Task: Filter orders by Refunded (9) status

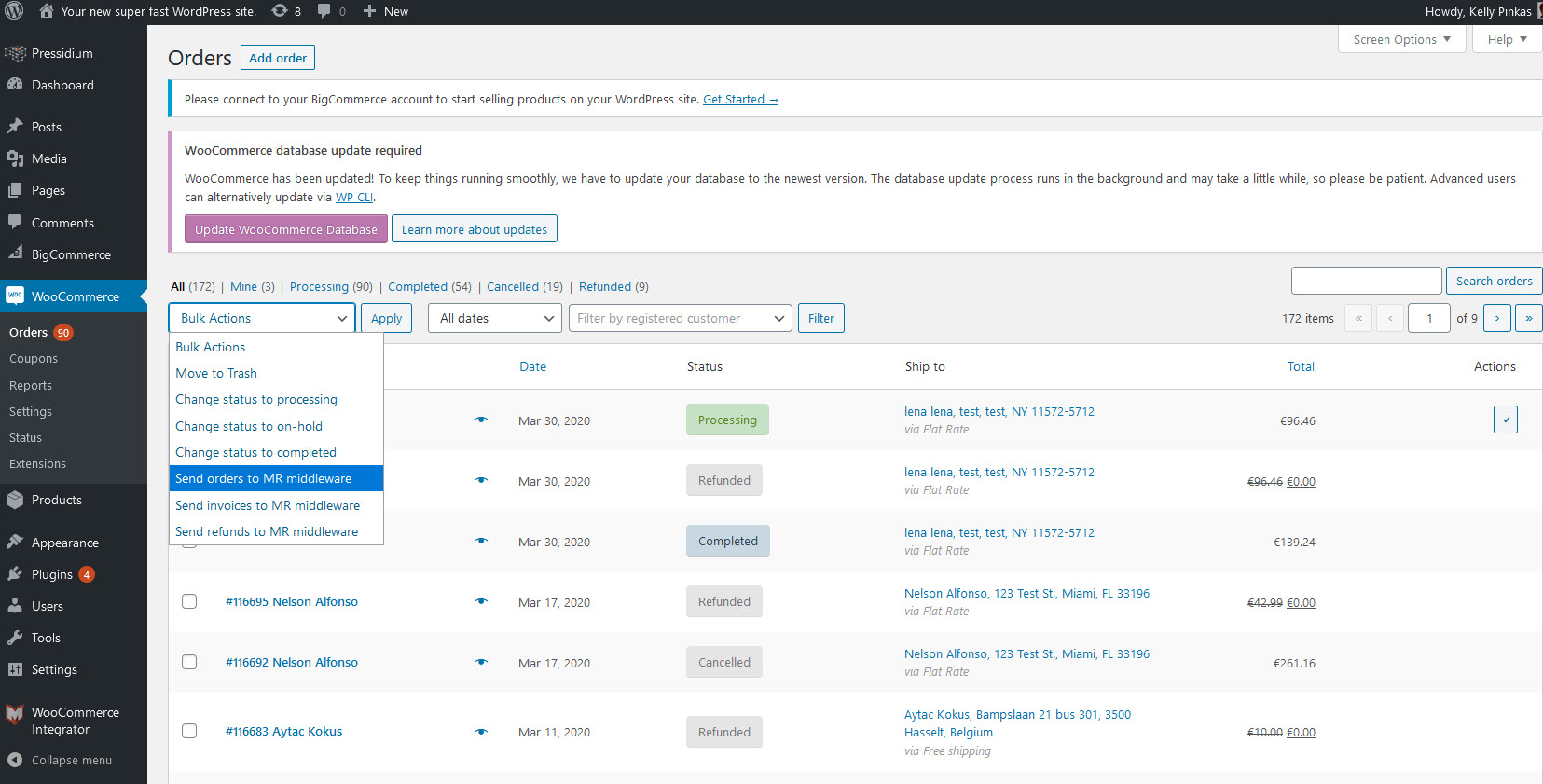Action: pyautogui.click(x=613, y=286)
